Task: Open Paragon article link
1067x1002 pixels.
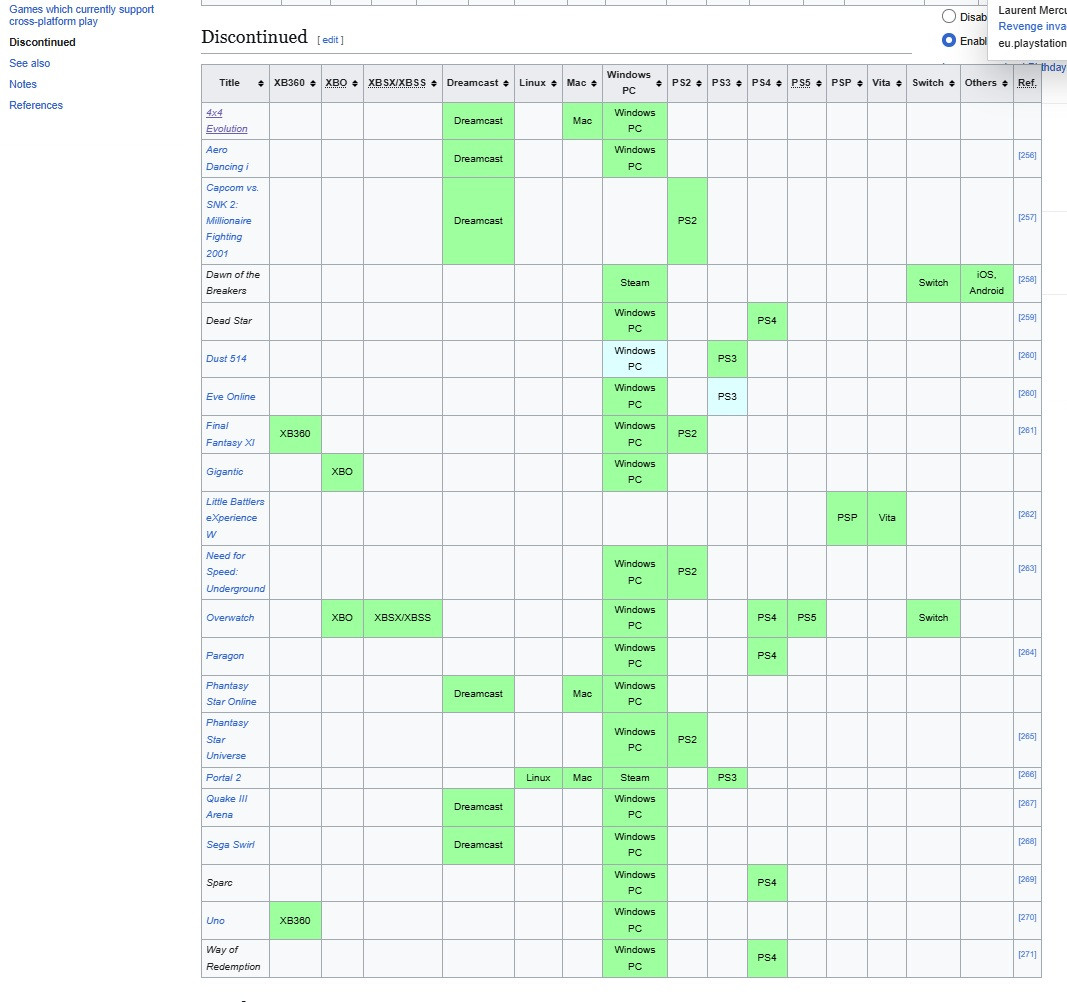Action: pos(225,656)
